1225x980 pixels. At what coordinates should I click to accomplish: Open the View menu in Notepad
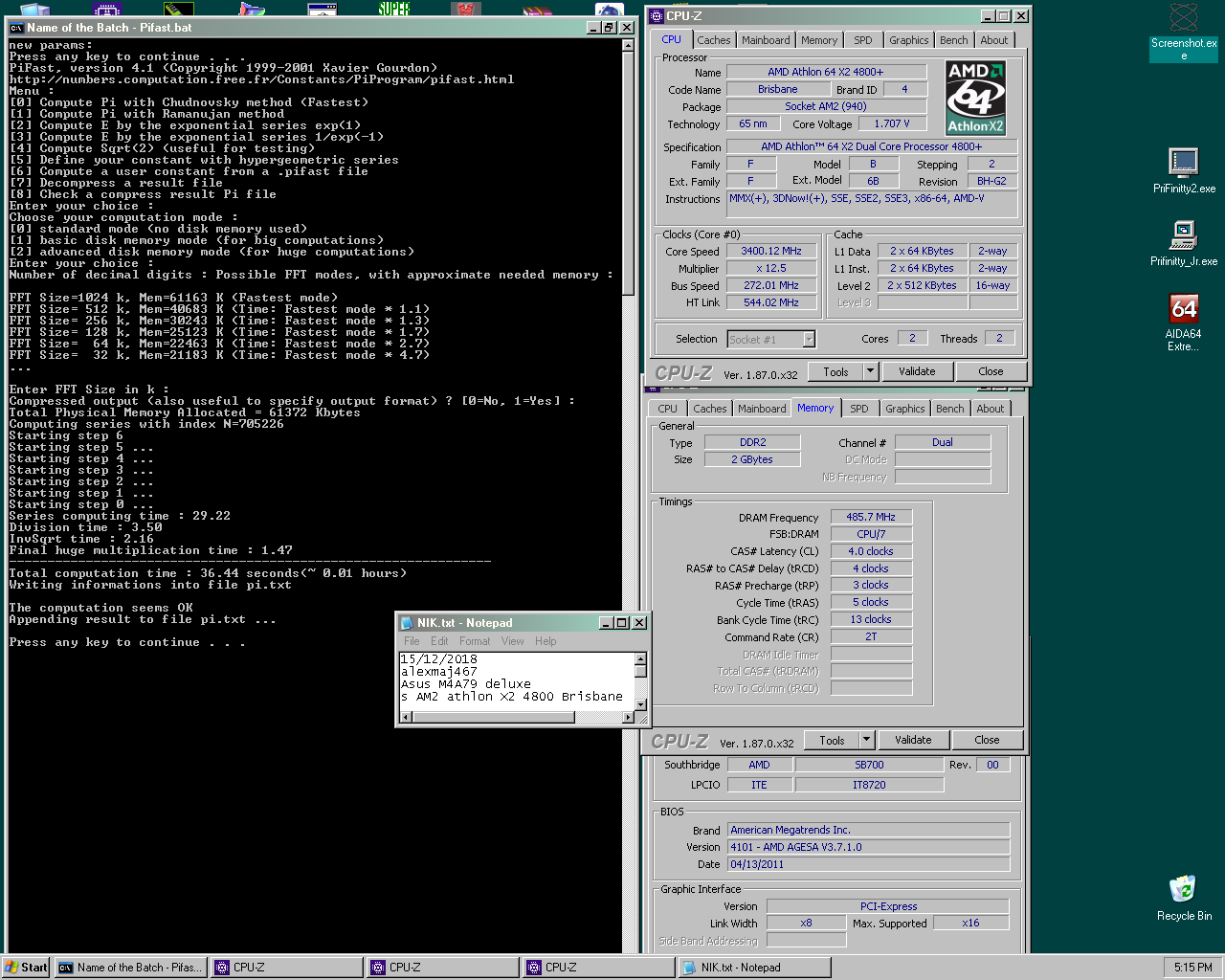(x=513, y=641)
